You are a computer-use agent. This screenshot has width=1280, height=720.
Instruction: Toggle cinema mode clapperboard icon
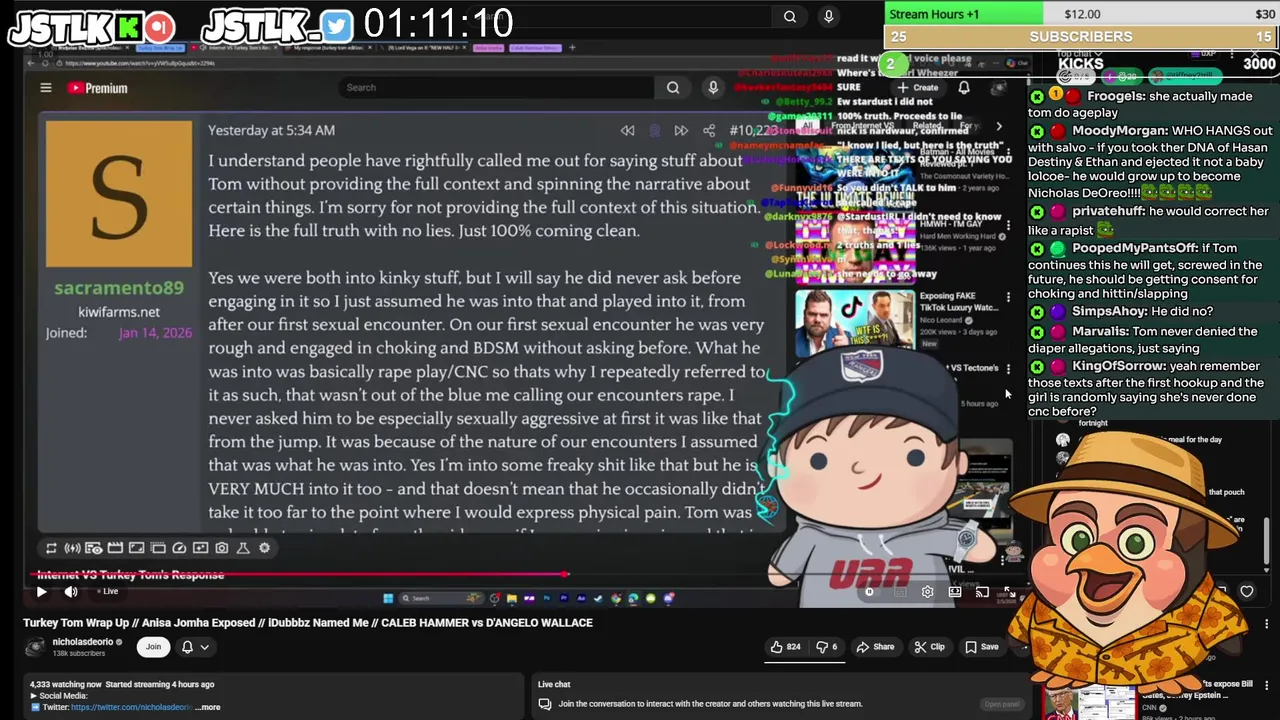point(115,548)
